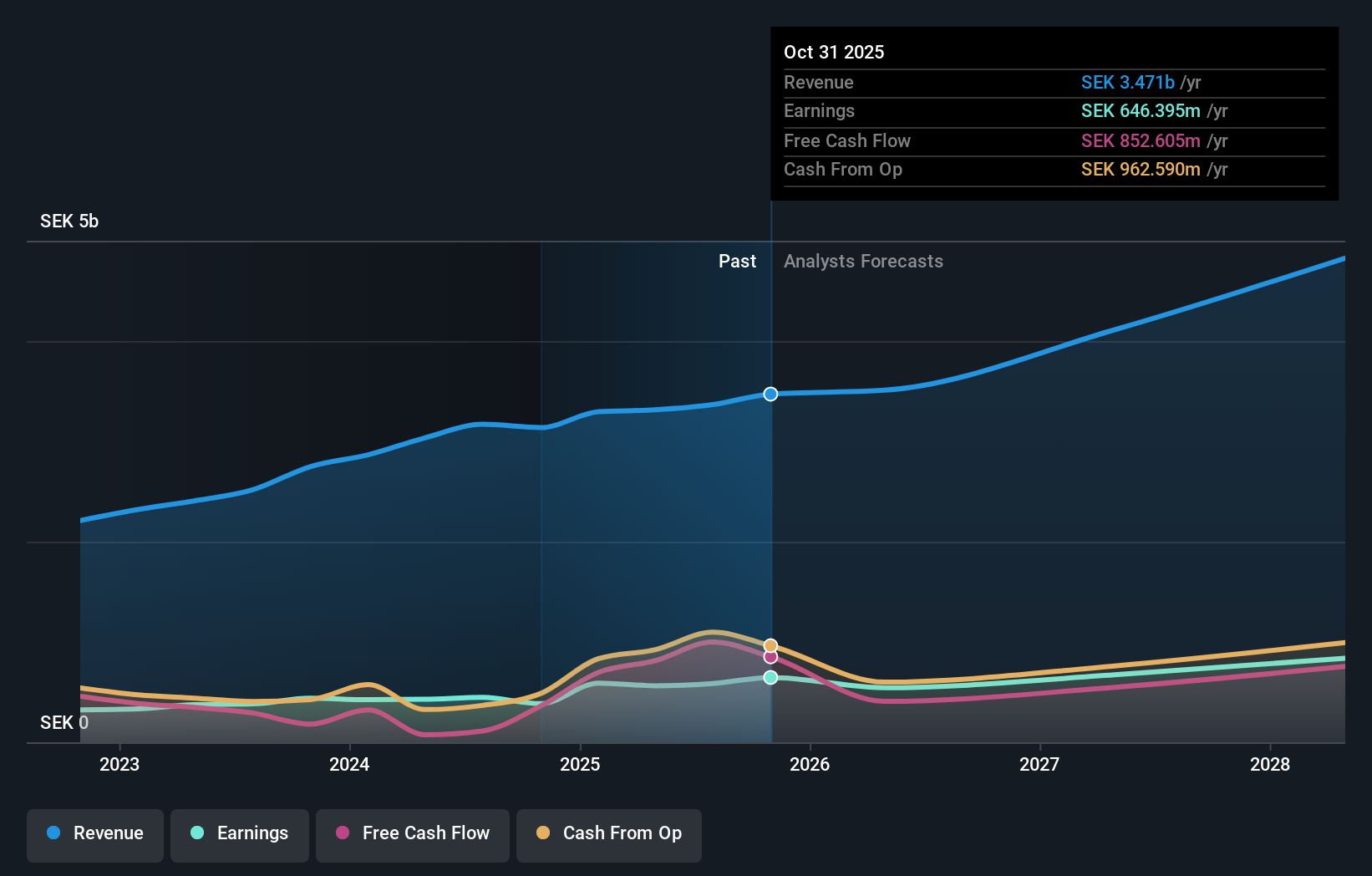Click the teal Earnings chart marker
This screenshot has height=876, width=1372.
[x=770, y=677]
